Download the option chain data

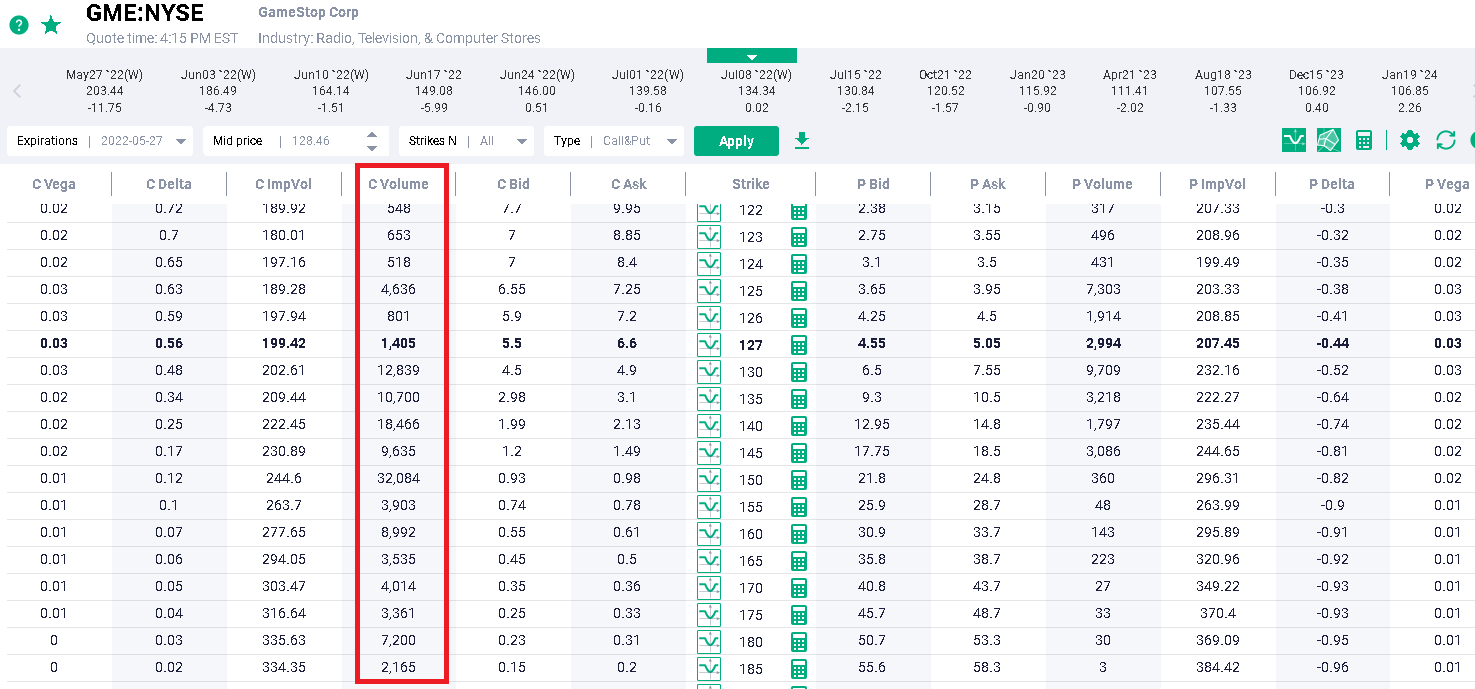click(x=801, y=141)
